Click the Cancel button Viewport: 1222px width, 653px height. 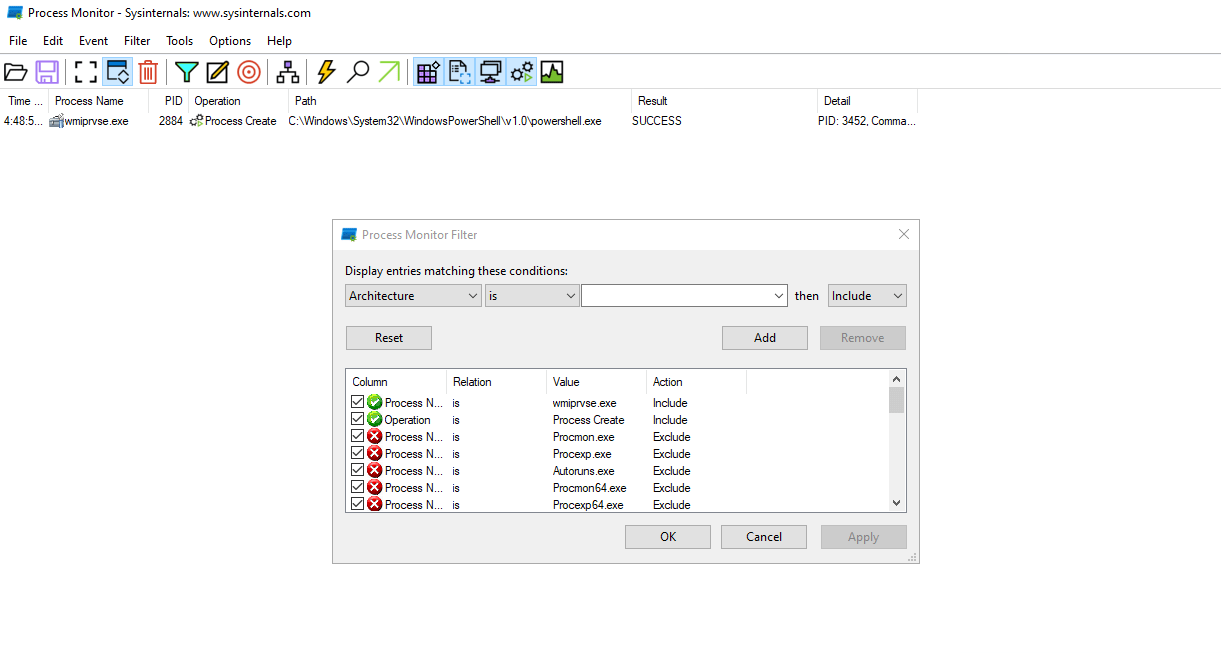point(764,537)
